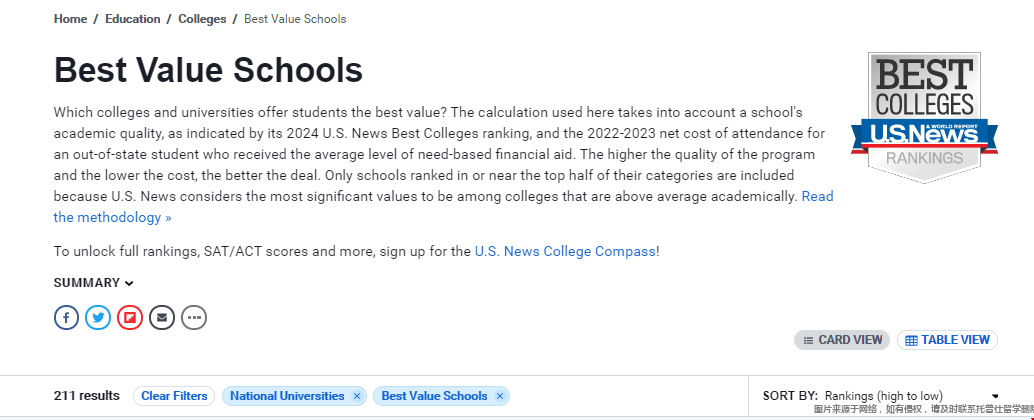Open the Colleges breadcrumb link

click(202, 19)
